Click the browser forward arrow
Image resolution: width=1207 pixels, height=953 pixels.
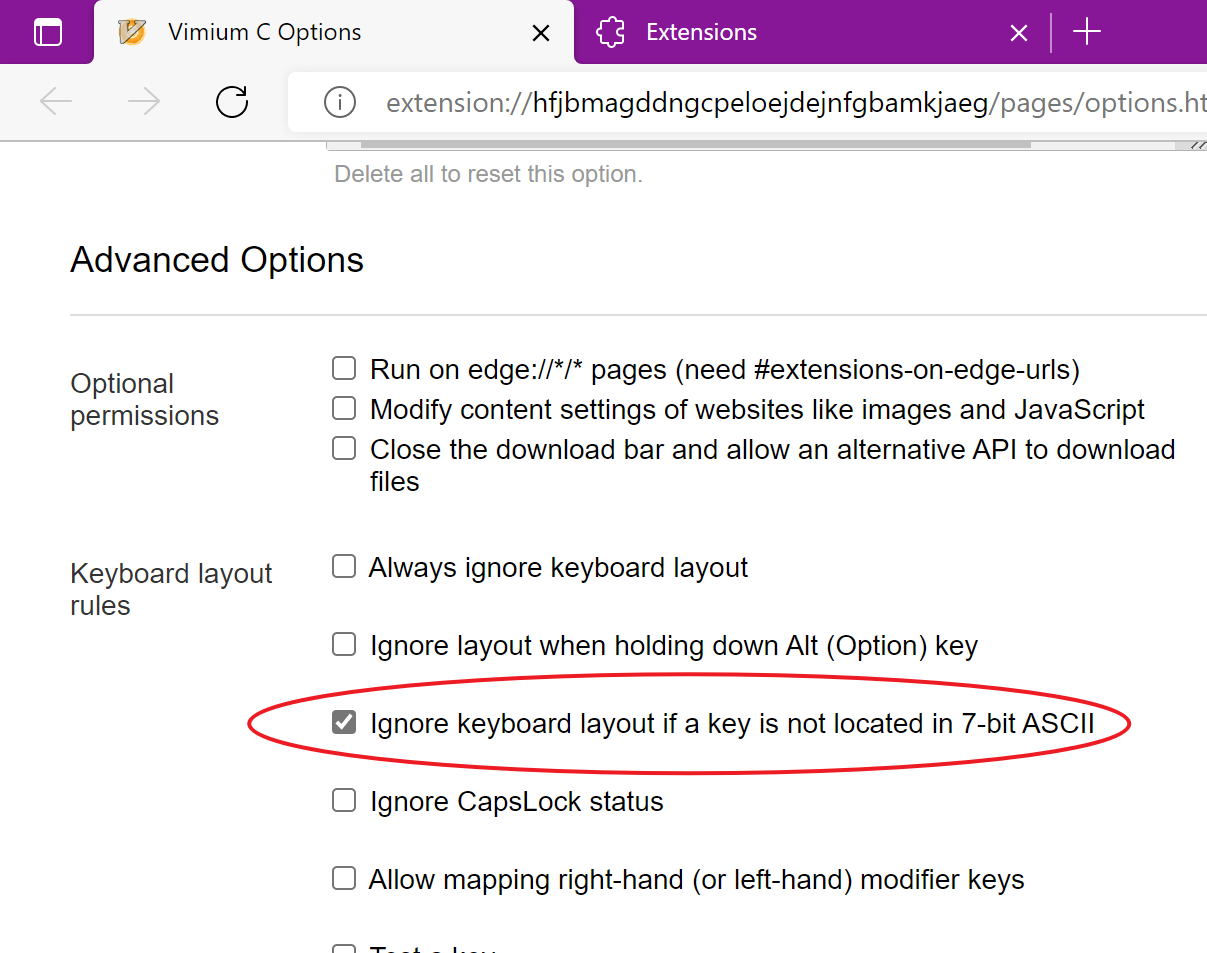click(144, 101)
